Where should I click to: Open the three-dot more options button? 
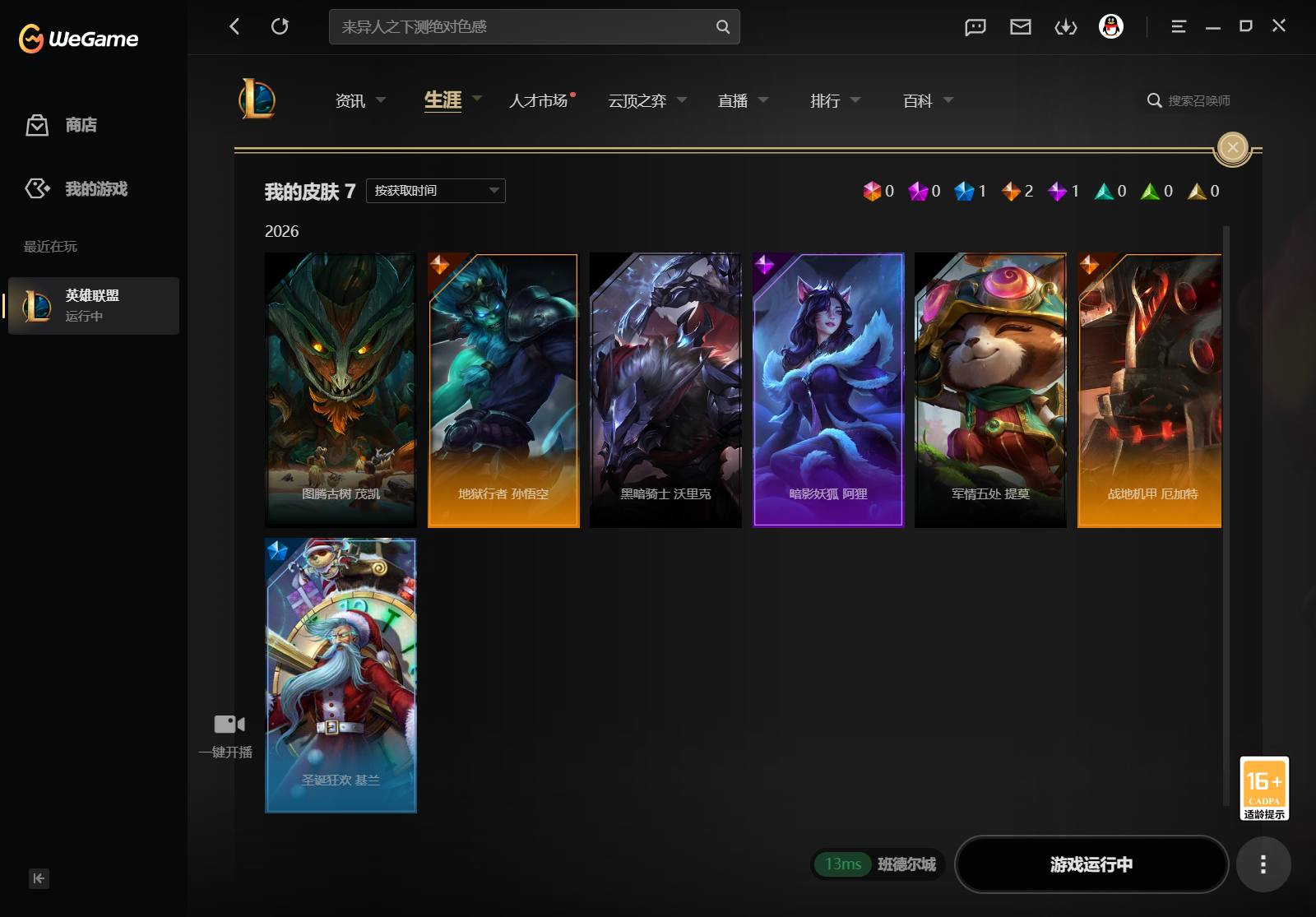[1263, 864]
